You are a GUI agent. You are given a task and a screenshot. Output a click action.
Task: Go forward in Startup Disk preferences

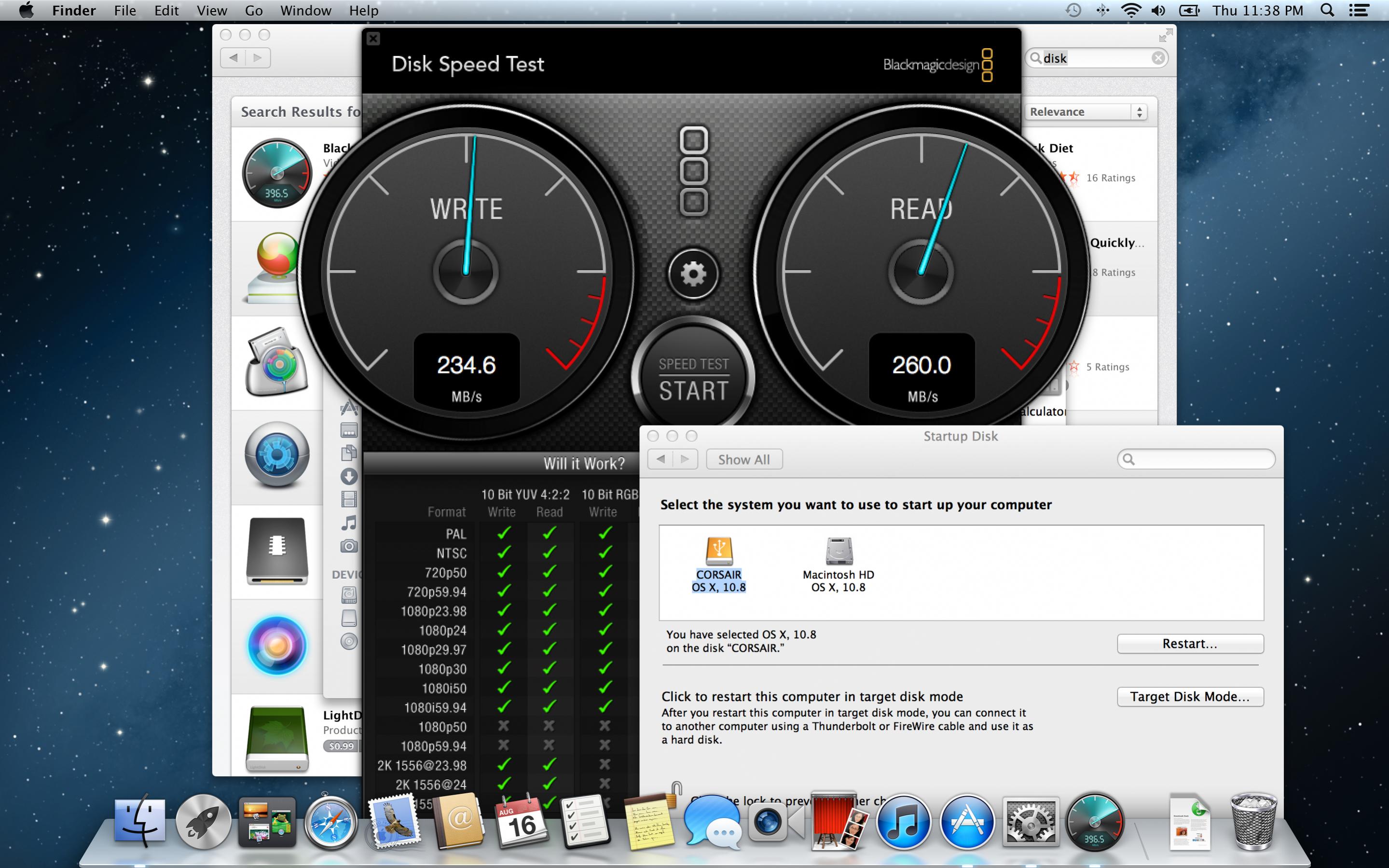[x=685, y=459]
